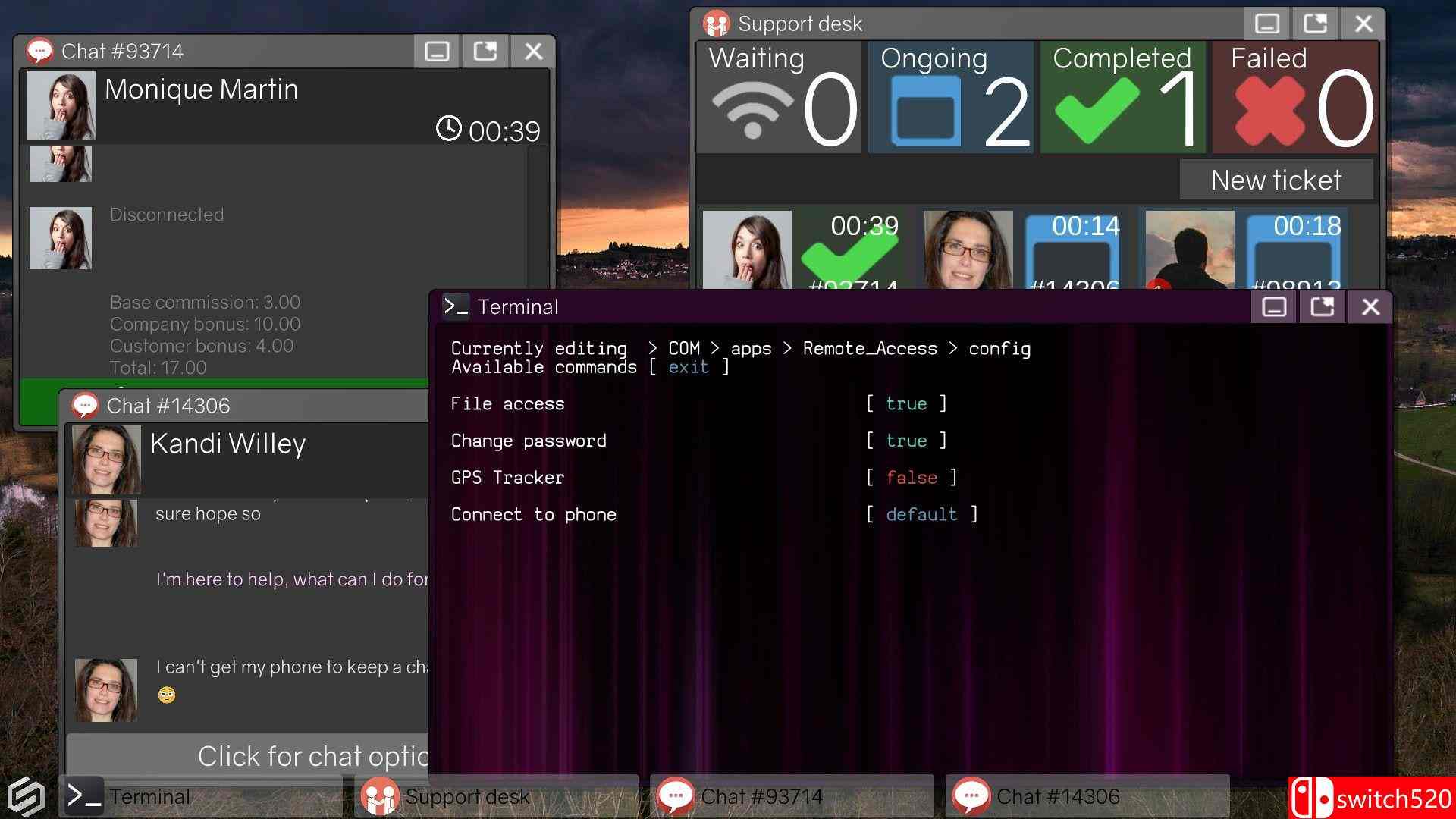Open the silhouette avatar ticket with notification
This screenshot has height=819, width=1456.
(1189, 250)
